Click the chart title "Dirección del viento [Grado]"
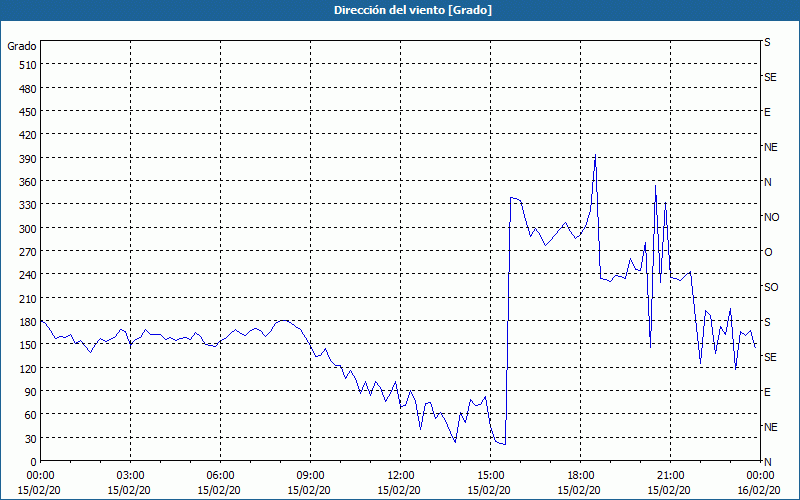This screenshot has height=500, width=800. coord(413,10)
